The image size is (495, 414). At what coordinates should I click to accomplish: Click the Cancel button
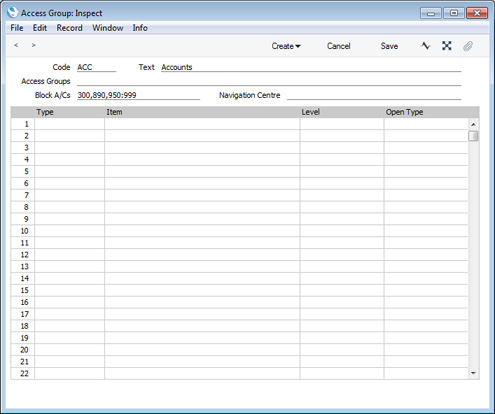pyautogui.click(x=338, y=46)
